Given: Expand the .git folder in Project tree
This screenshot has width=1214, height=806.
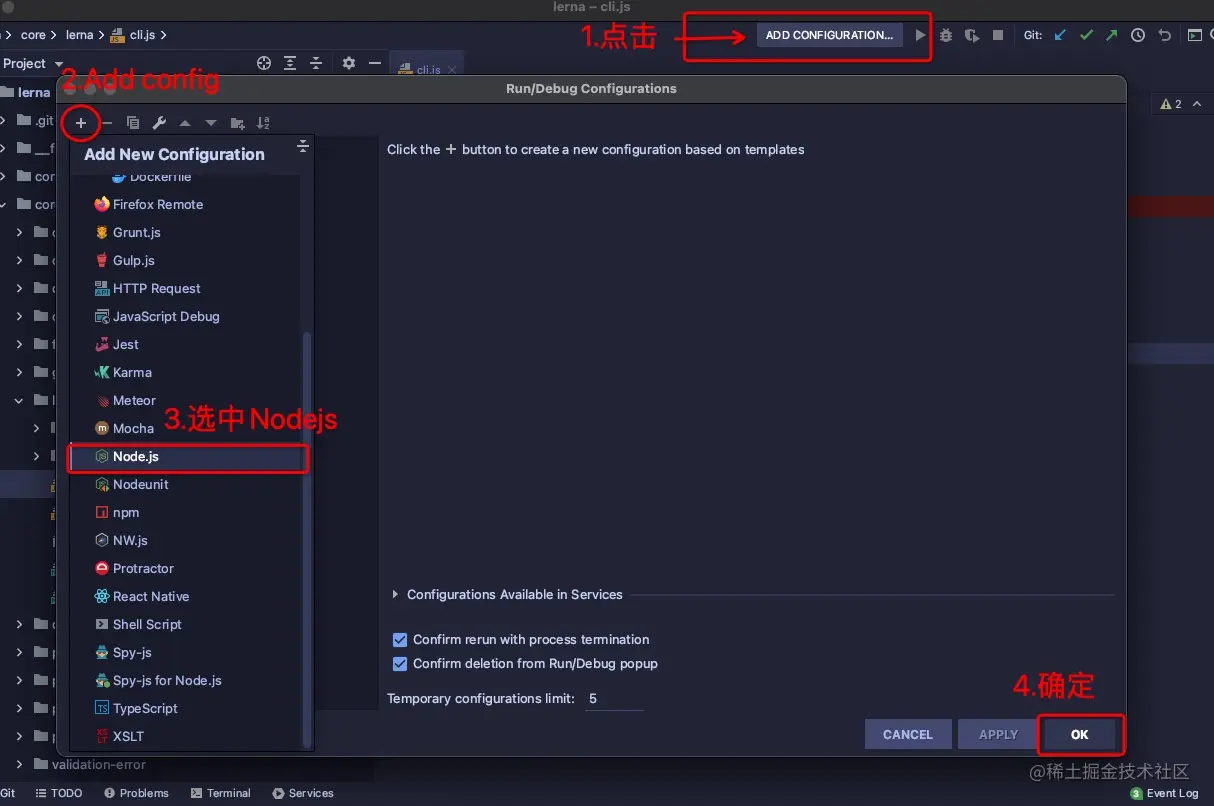Looking at the screenshot, I should 3,121.
